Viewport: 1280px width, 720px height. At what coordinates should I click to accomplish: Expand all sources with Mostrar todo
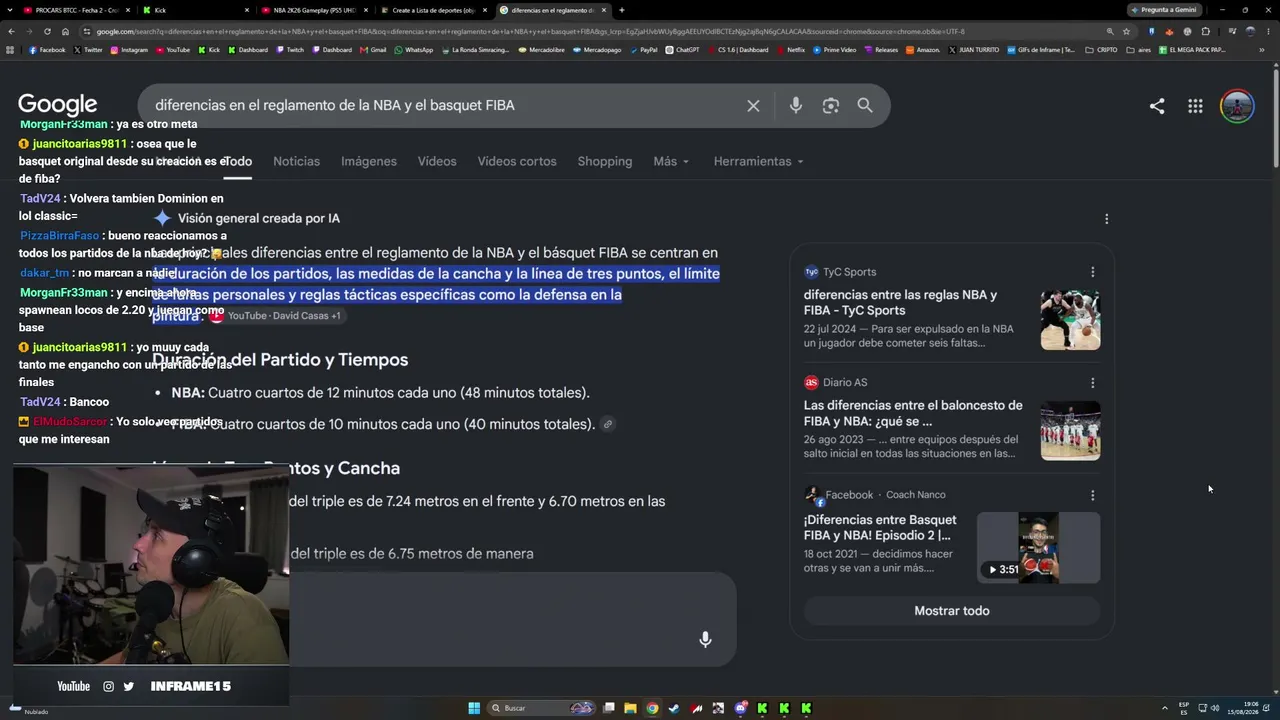(x=952, y=611)
